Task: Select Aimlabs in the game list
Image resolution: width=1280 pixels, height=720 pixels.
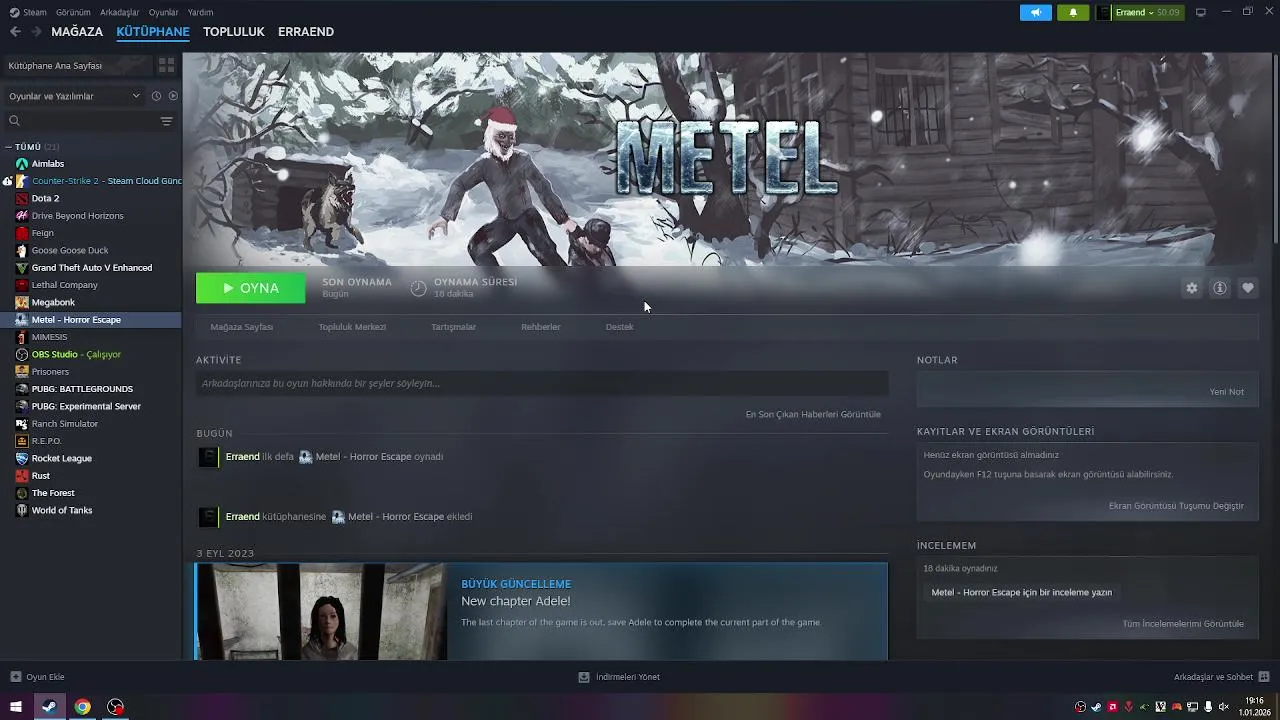Action: tap(47, 164)
